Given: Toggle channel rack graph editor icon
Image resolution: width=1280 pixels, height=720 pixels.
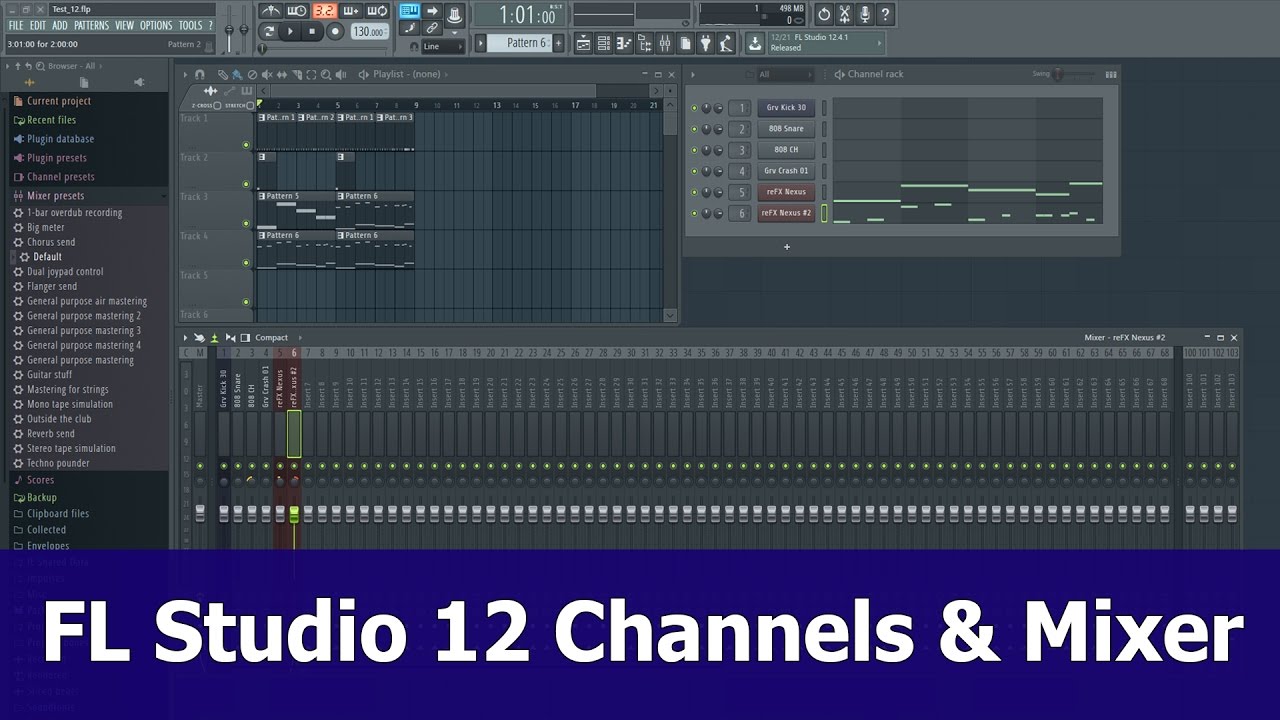Looking at the screenshot, I should click(1111, 74).
